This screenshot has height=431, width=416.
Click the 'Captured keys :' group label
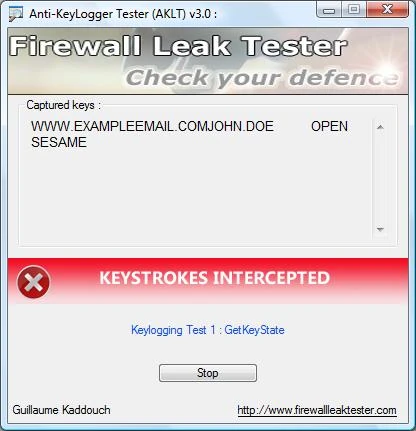click(63, 105)
